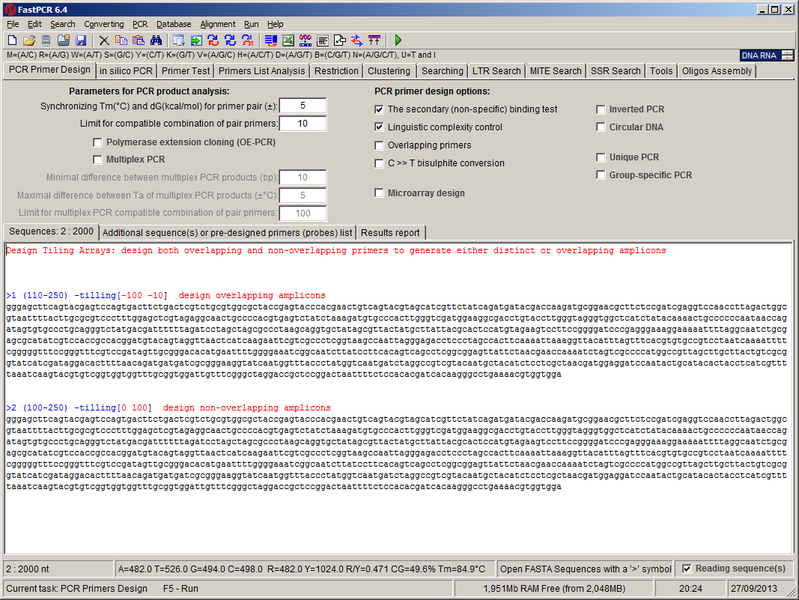The image size is (799, 600).
Task: Switch to the in silico PCR tab
Action: click(126, 71)
